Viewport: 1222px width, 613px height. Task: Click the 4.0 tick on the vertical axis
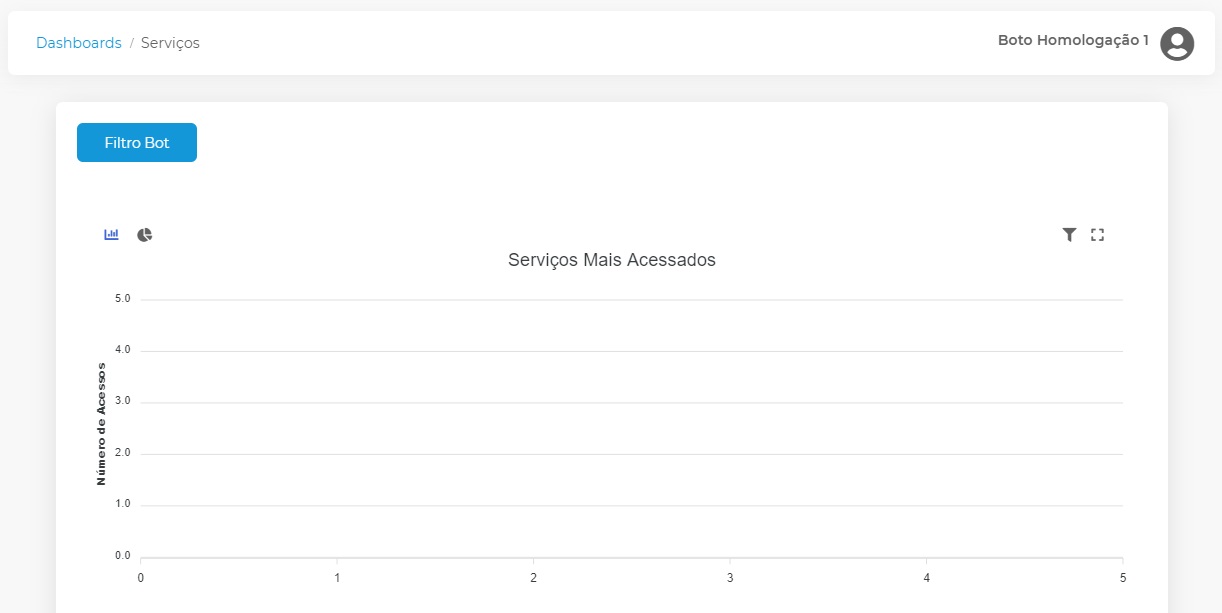(123, 350)
